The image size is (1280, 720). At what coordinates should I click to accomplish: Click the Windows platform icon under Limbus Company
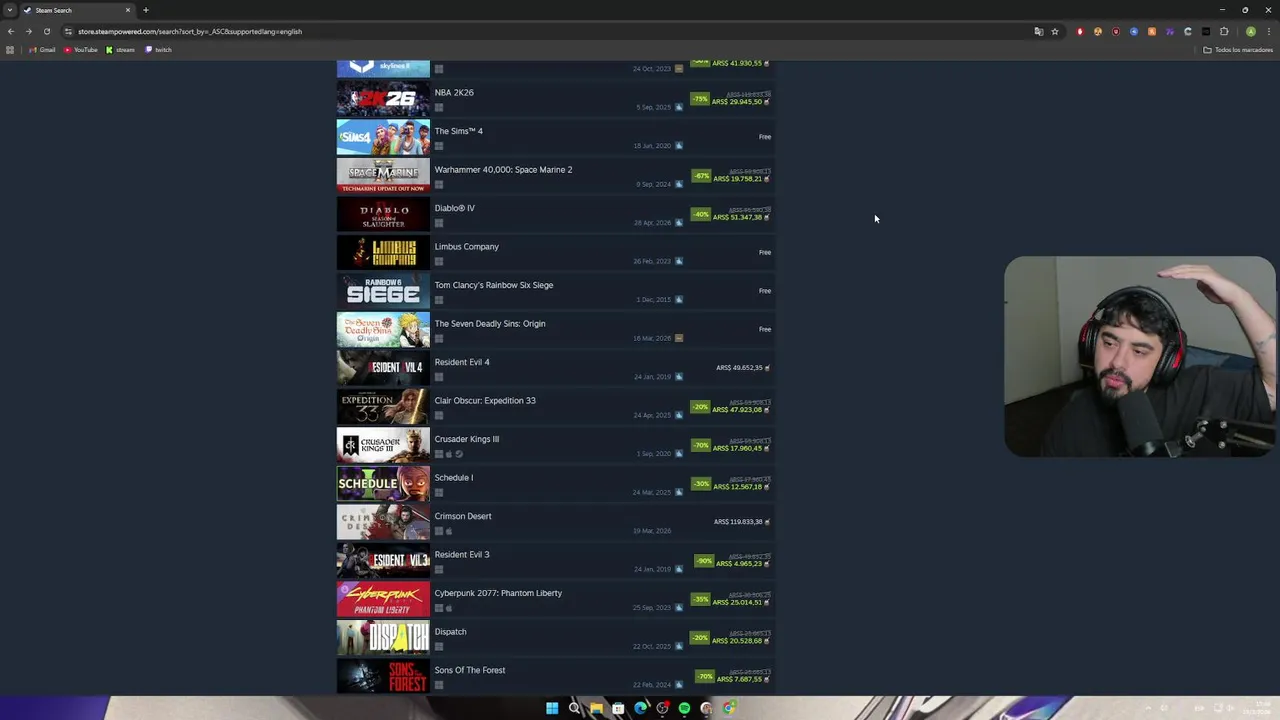pos(439,261)
